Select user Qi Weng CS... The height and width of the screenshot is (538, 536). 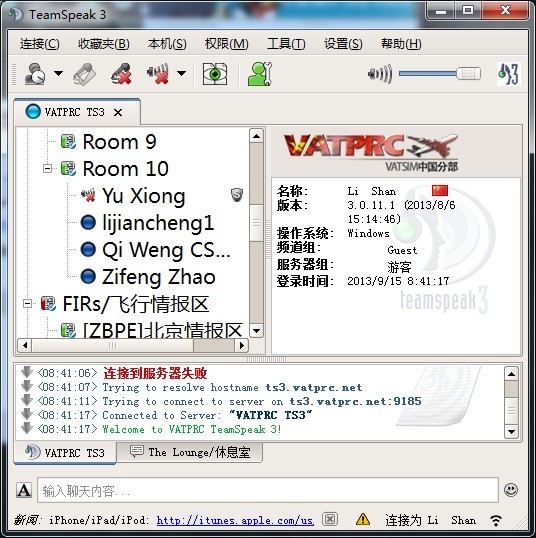point(166,250)
